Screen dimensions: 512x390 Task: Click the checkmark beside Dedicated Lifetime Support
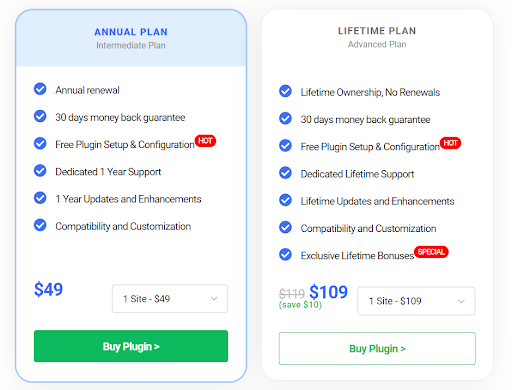[285, 173]
